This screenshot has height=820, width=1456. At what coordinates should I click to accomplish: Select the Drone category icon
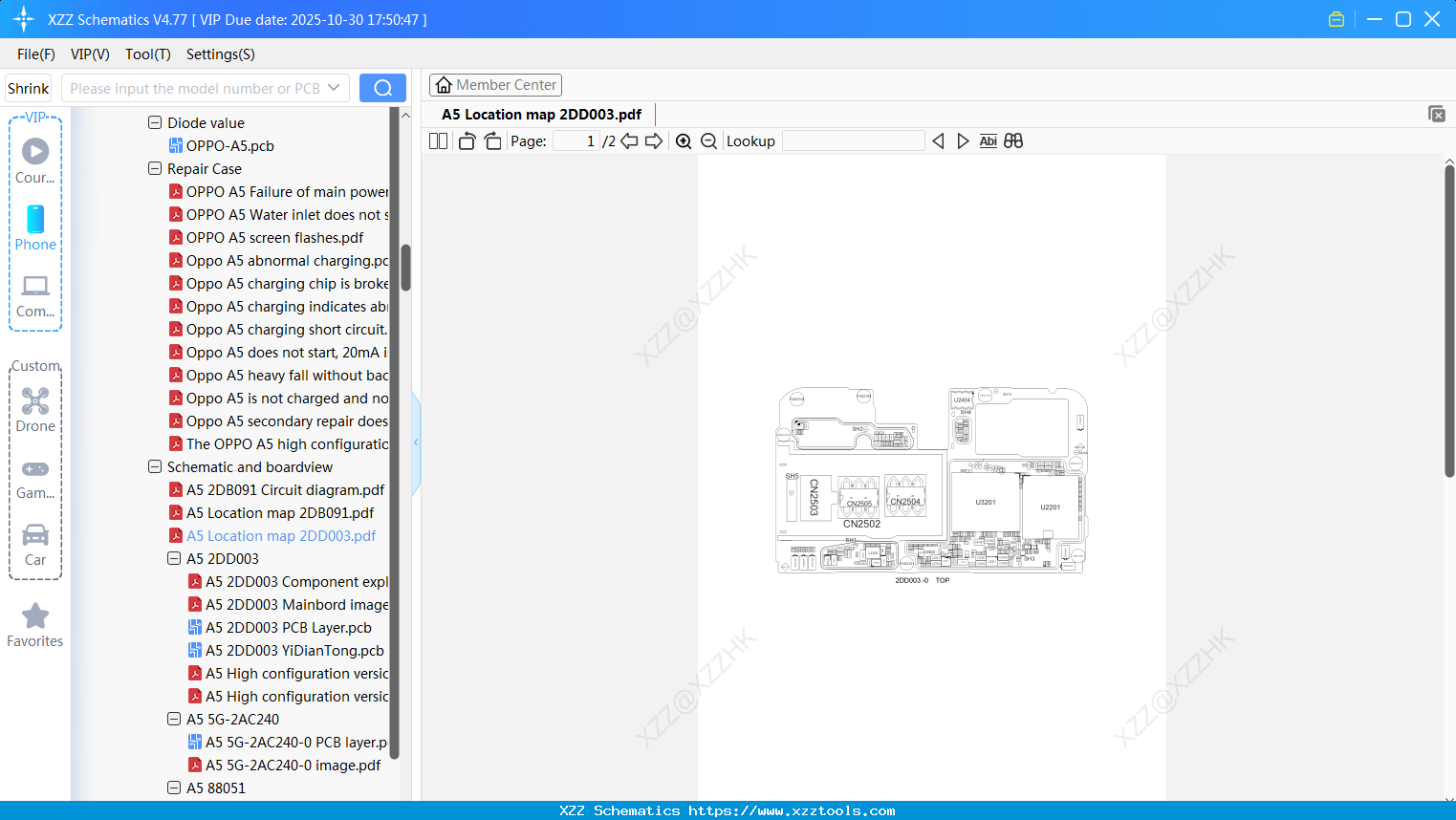tap(35, 410)
